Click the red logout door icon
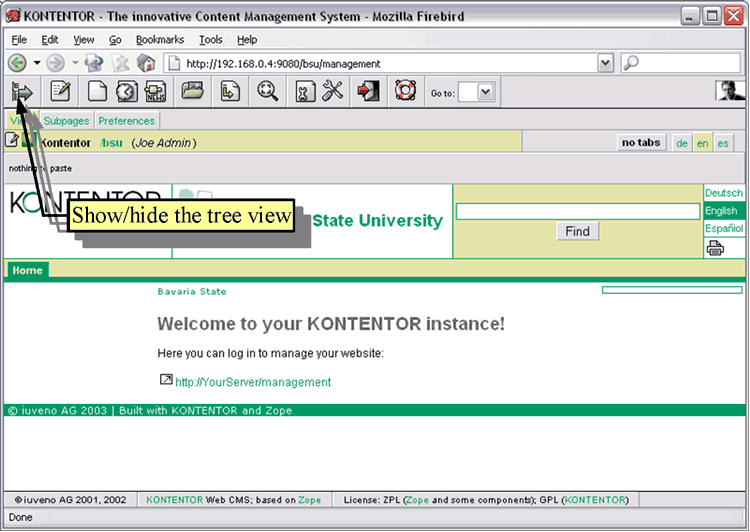 point(368,92)
